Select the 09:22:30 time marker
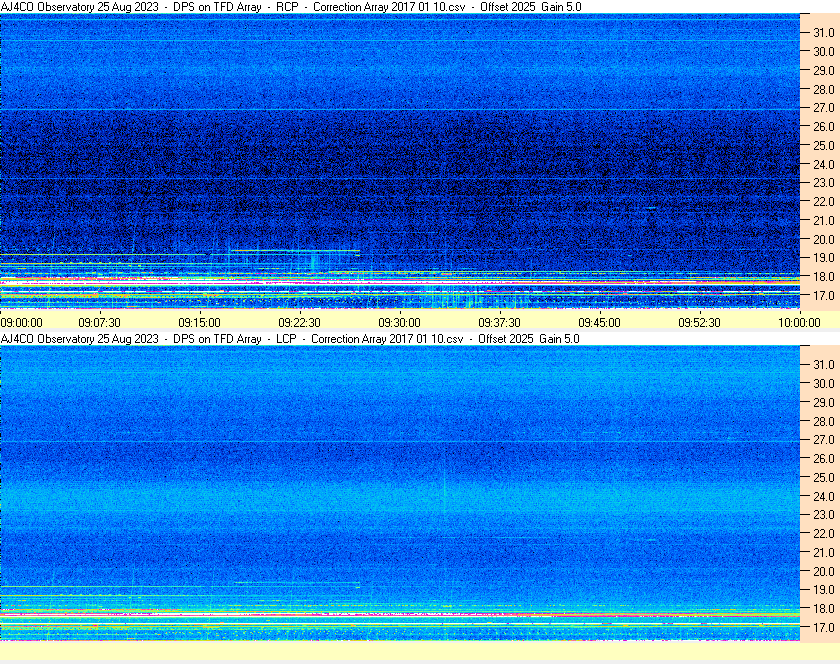840x664 pixels. point(299,323)
